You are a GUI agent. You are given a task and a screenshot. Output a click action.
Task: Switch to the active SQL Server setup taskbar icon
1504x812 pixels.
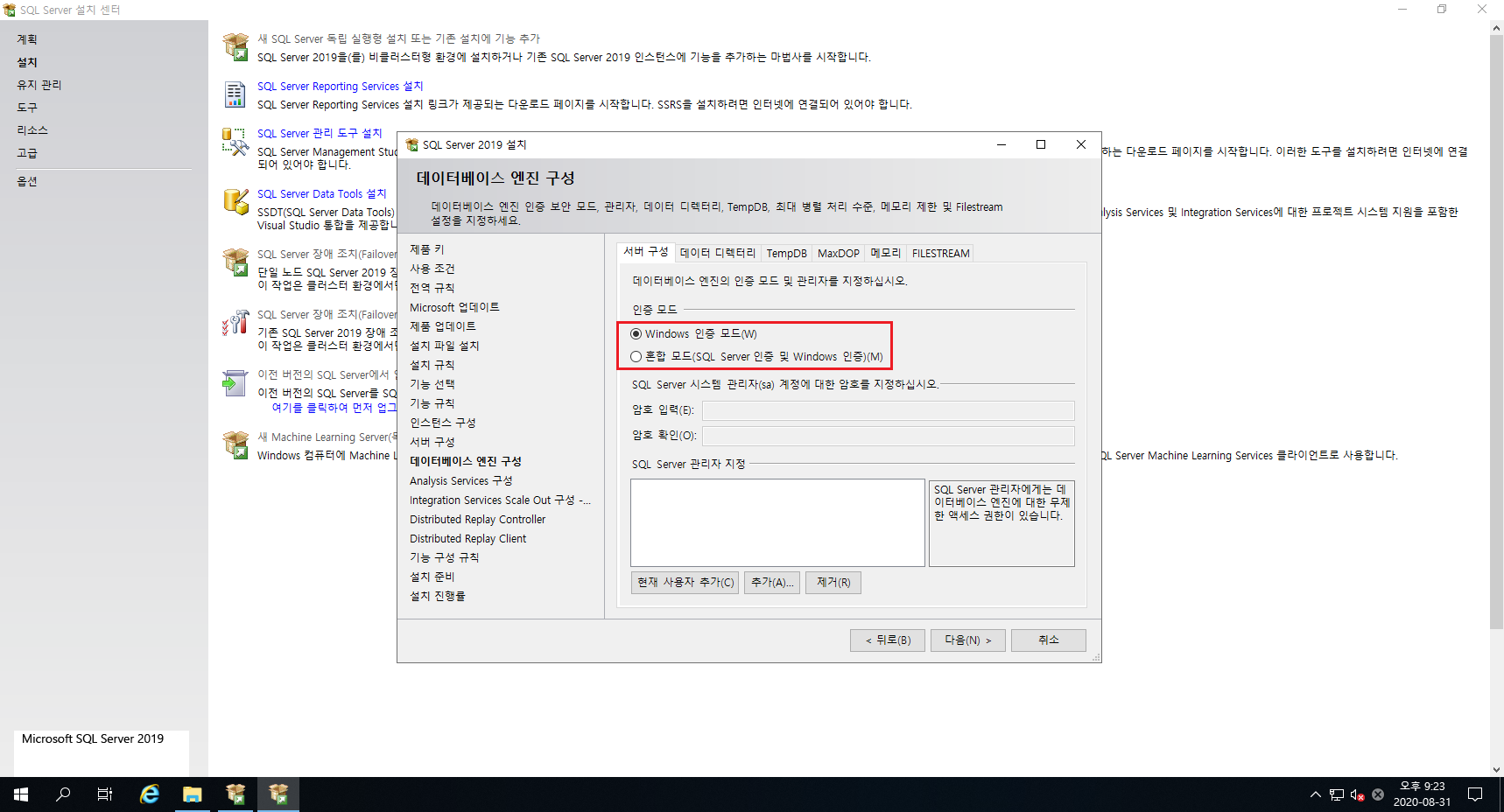pos(278,794)
